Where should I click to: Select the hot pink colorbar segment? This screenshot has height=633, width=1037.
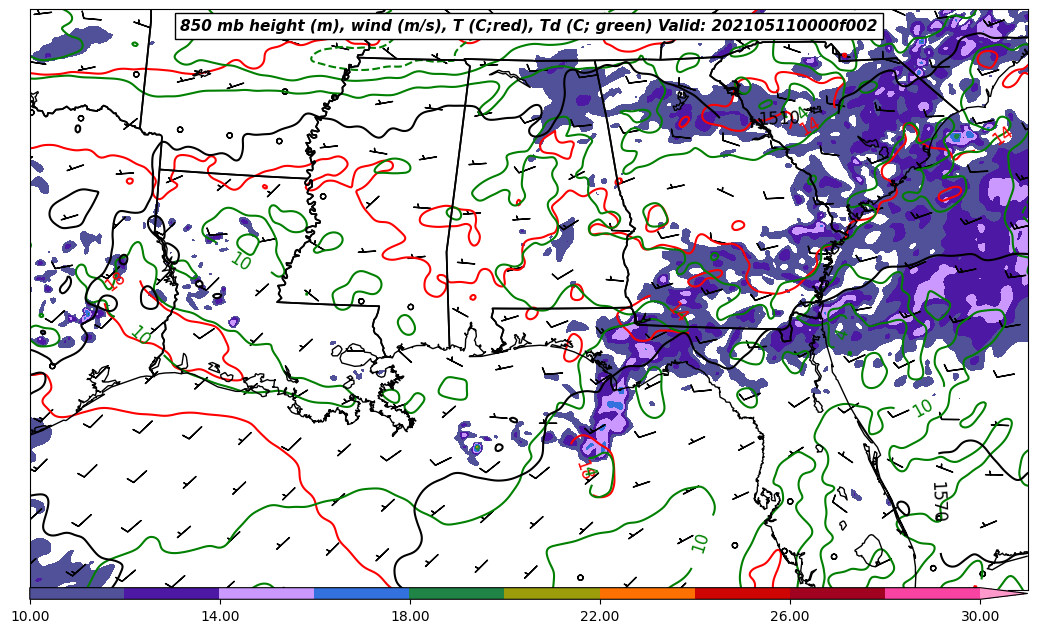pos(932,593)
